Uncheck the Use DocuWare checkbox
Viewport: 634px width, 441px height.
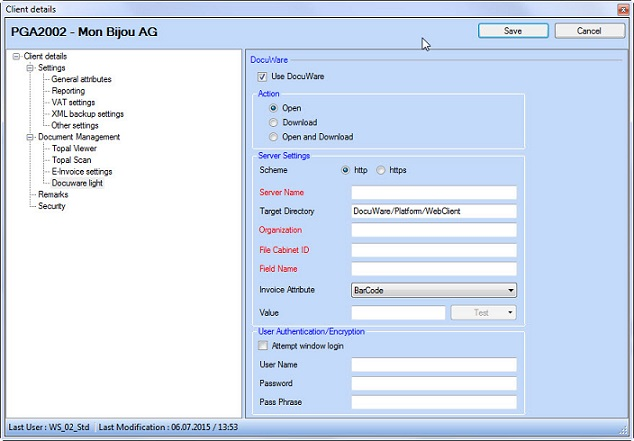click(x=263, y=76)
